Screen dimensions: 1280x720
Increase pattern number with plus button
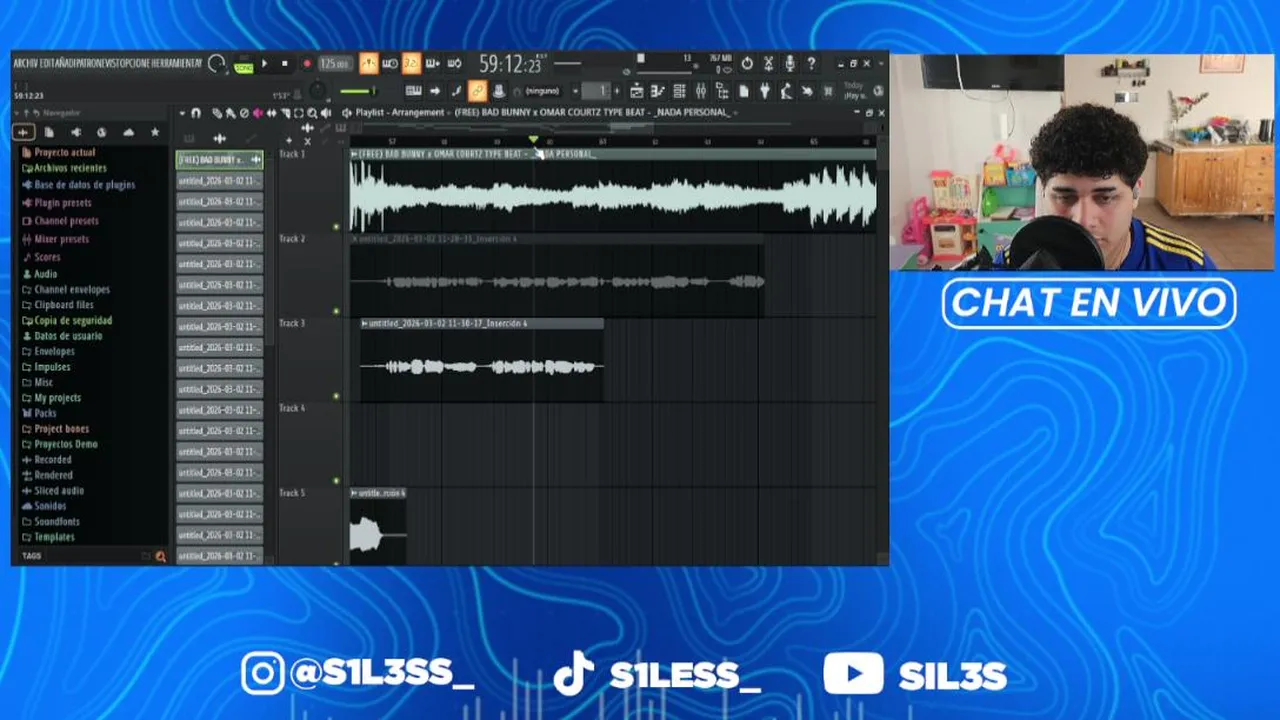pos(617,91)
